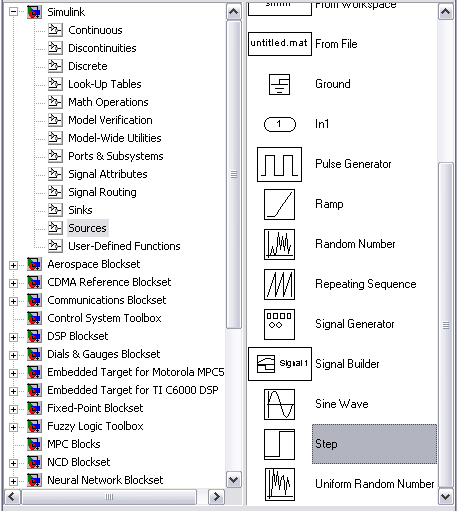
Task: Click the Math Operations sublibrary icon
Action: (x=55, y=102)
